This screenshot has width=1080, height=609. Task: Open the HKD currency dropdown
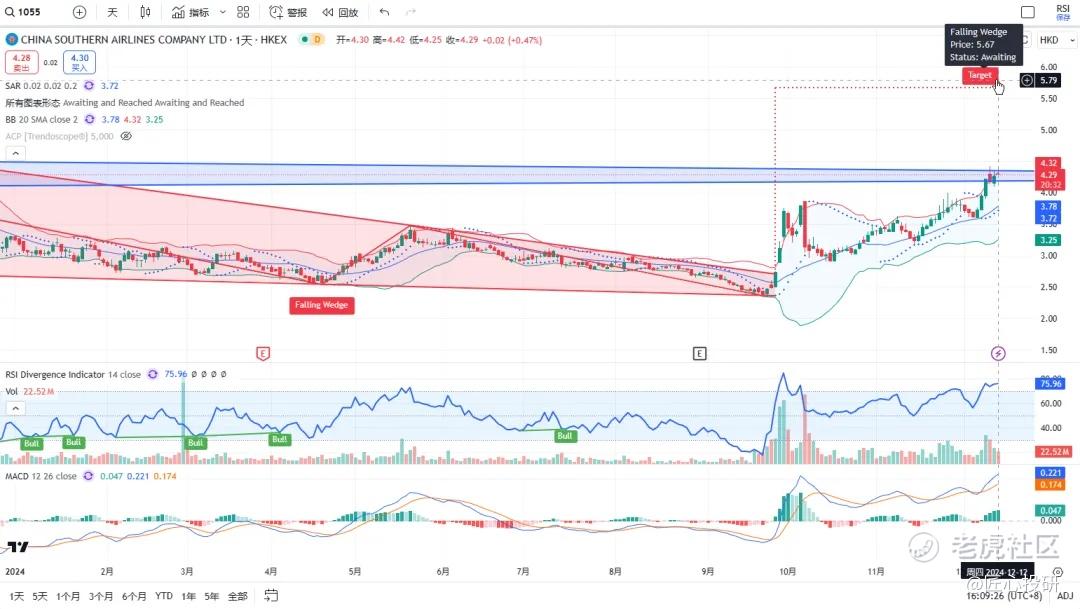click(x=1057, y=40)
